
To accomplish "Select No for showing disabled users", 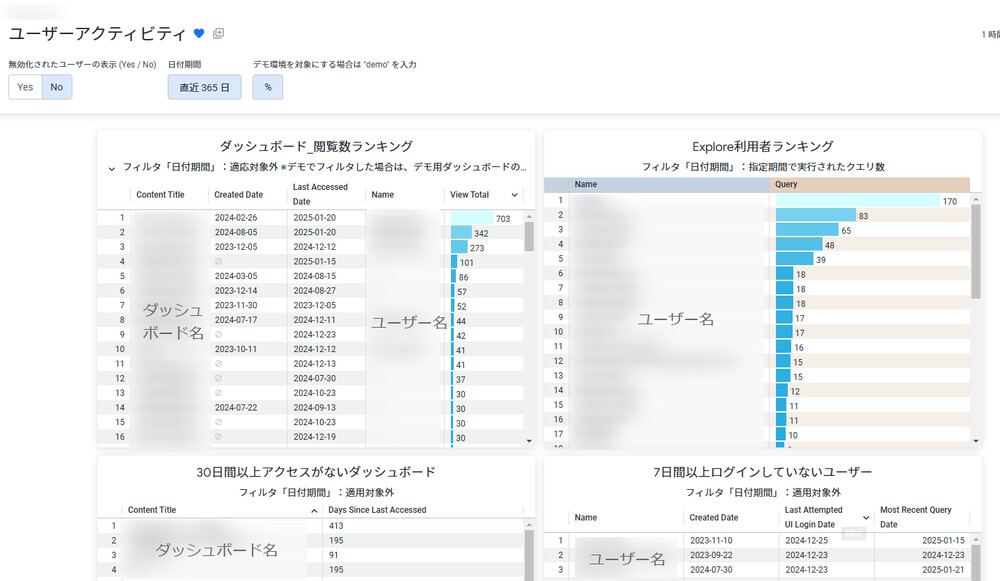I will [57, 87].
